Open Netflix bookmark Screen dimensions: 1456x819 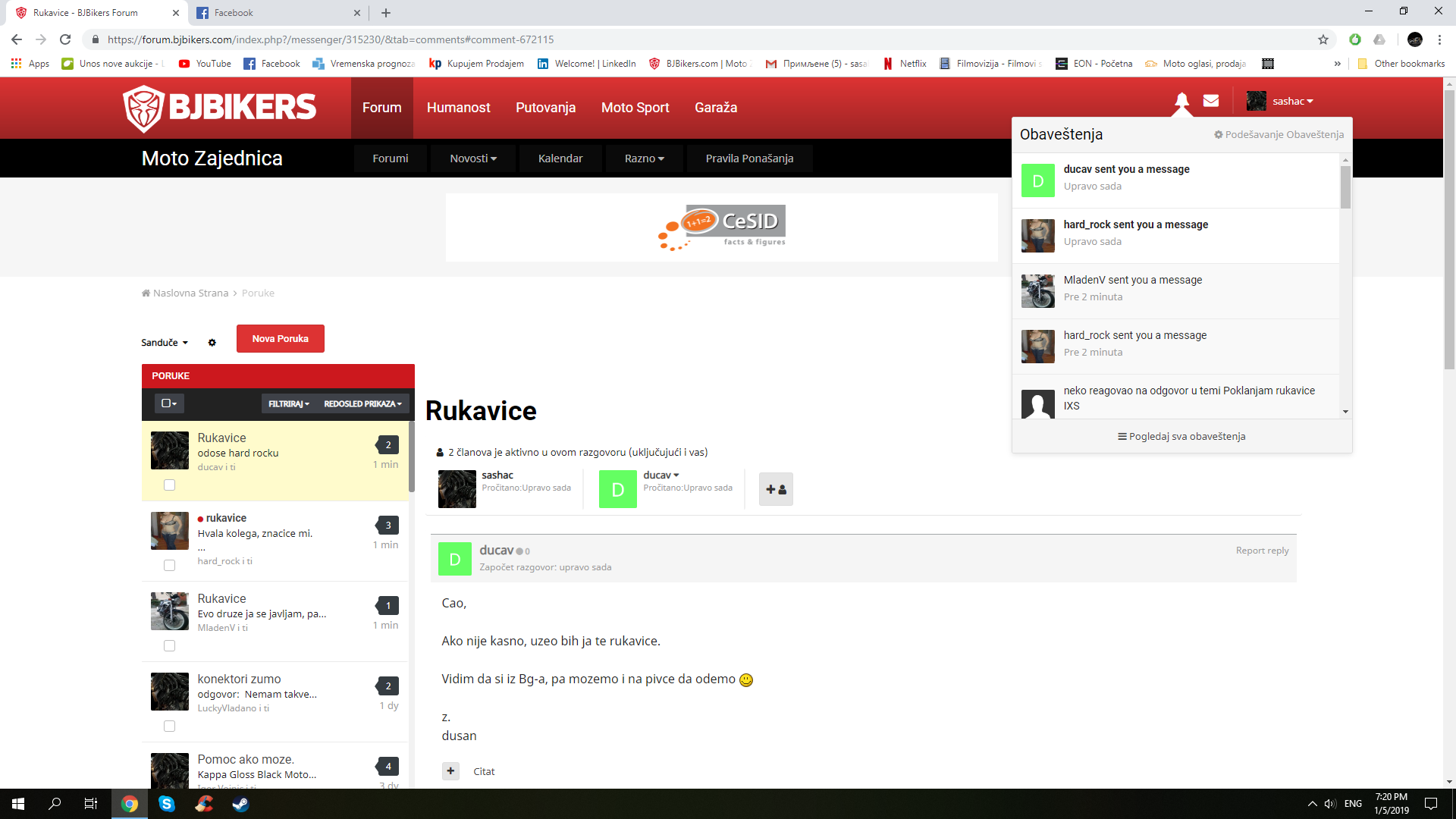coord(905,64)
